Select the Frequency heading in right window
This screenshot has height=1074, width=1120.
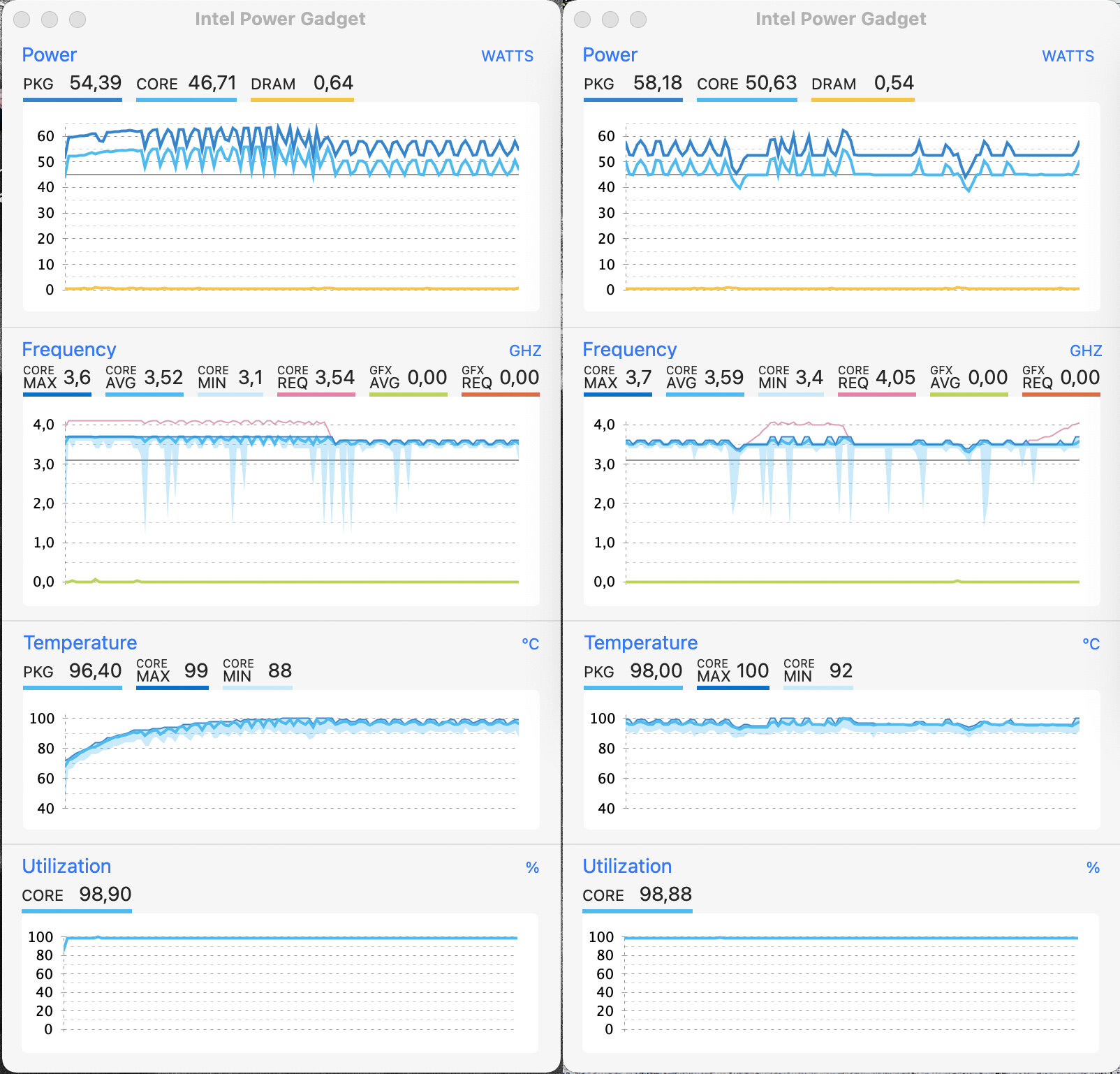pos(629,349)
